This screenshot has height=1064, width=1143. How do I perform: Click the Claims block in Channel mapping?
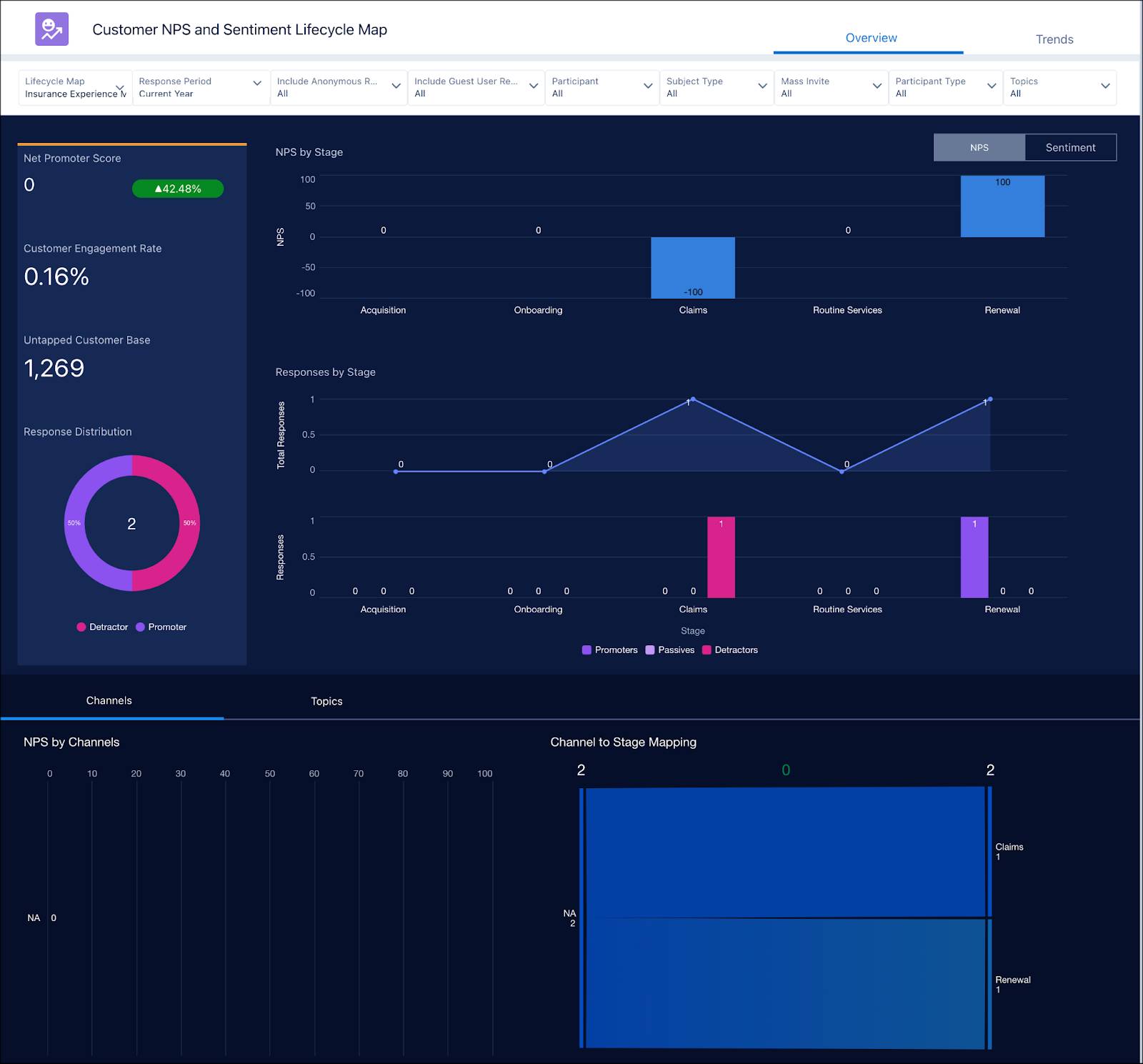point(785,852)
